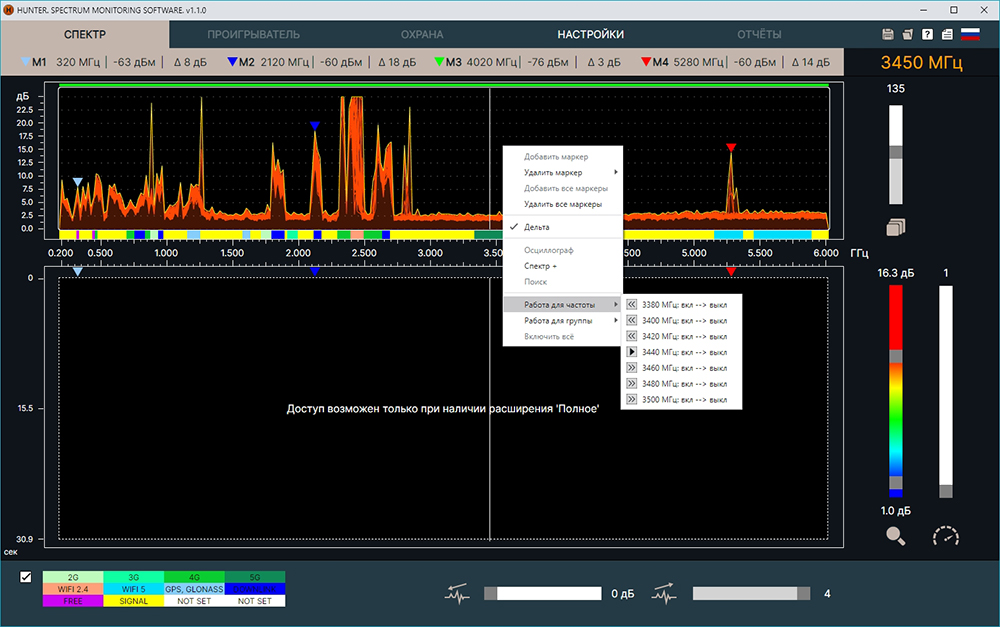Toggle 3440 МГц frequency from вкл to выкл

[684, 352]
